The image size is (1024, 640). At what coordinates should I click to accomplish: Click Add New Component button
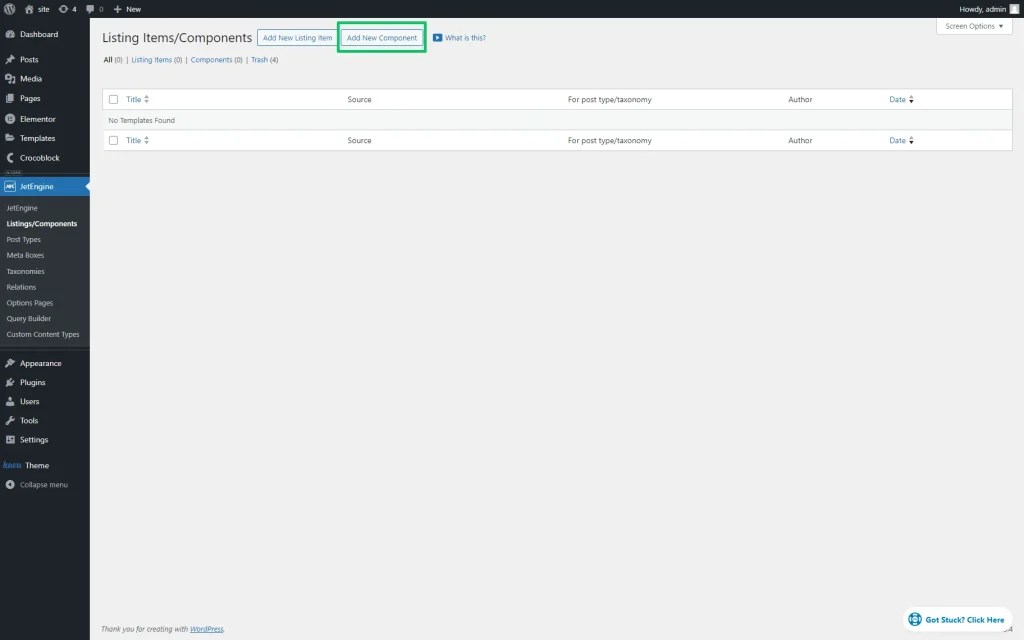tap(381, 38)
